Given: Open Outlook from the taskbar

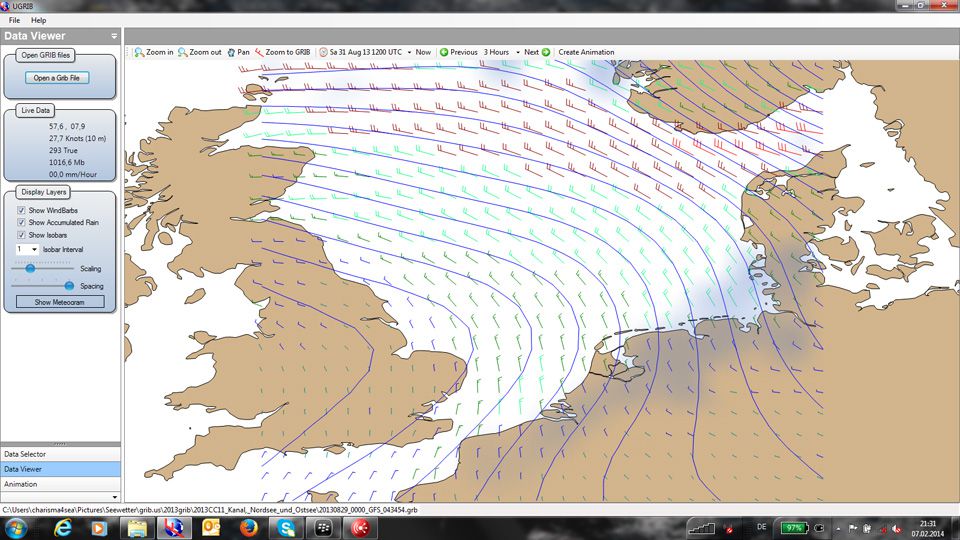Looking at the screenshot, I should click(x=211, y=528).
